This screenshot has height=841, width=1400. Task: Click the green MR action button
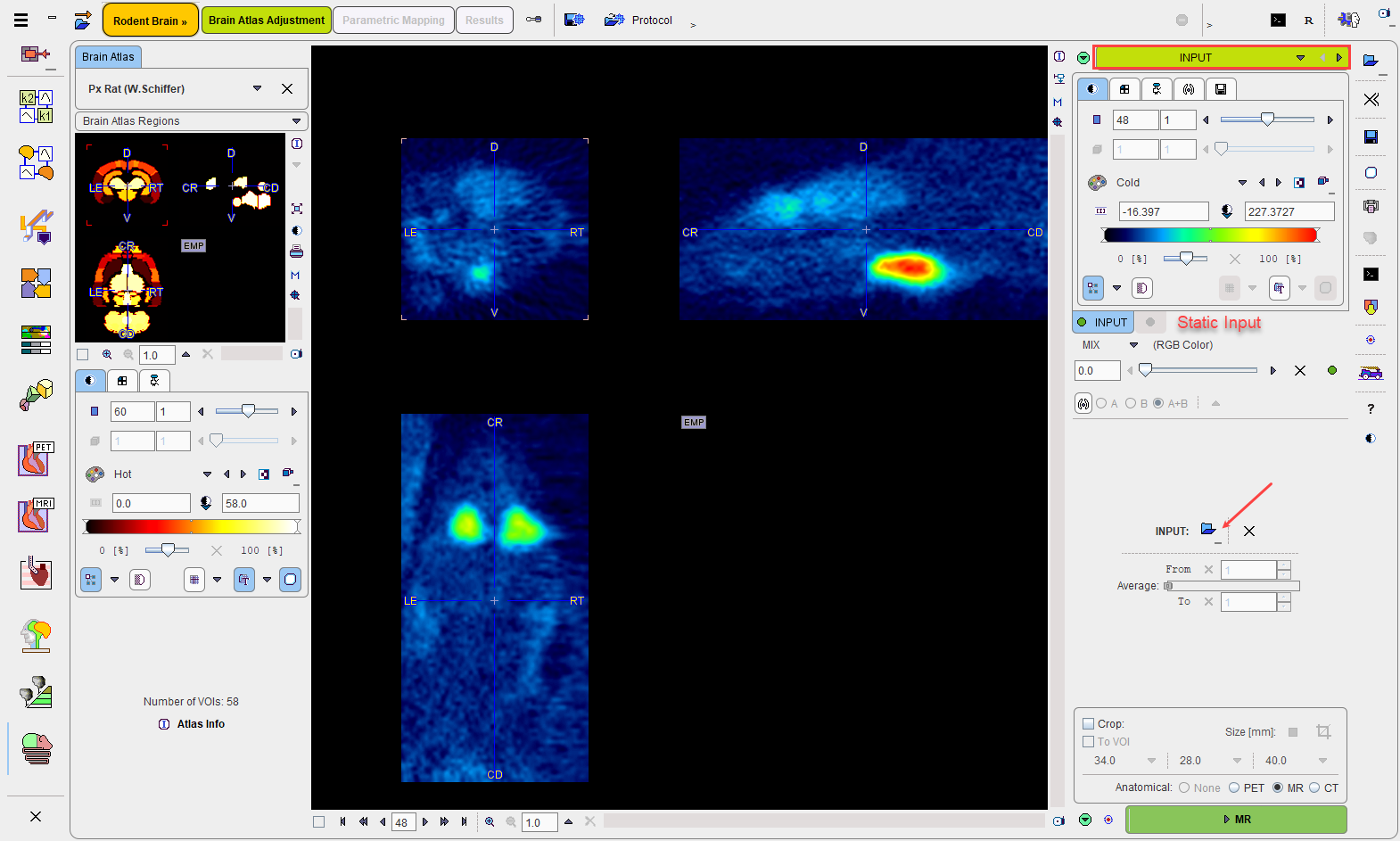tap(1236, 819)
